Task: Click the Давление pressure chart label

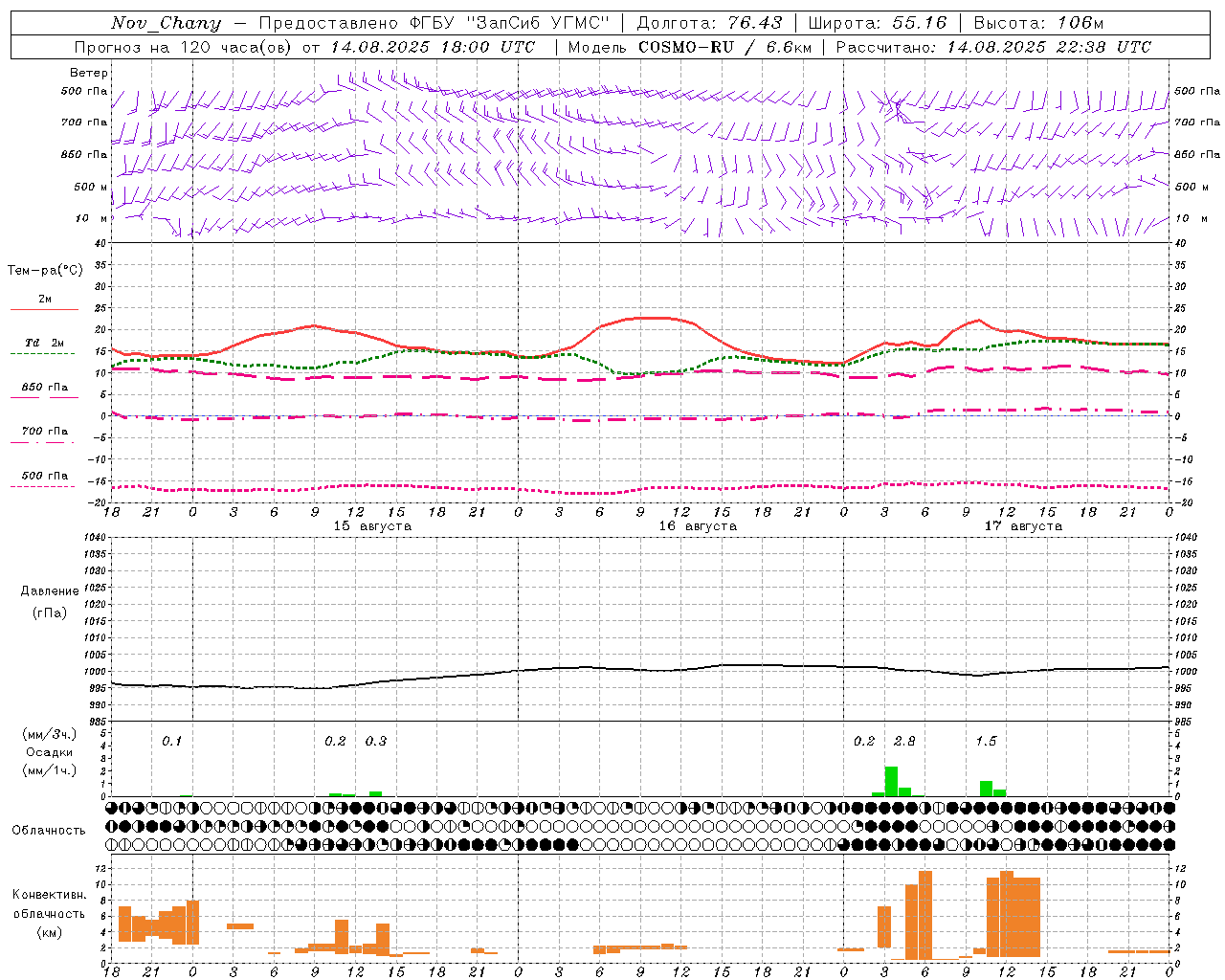Action: [49, 591]
